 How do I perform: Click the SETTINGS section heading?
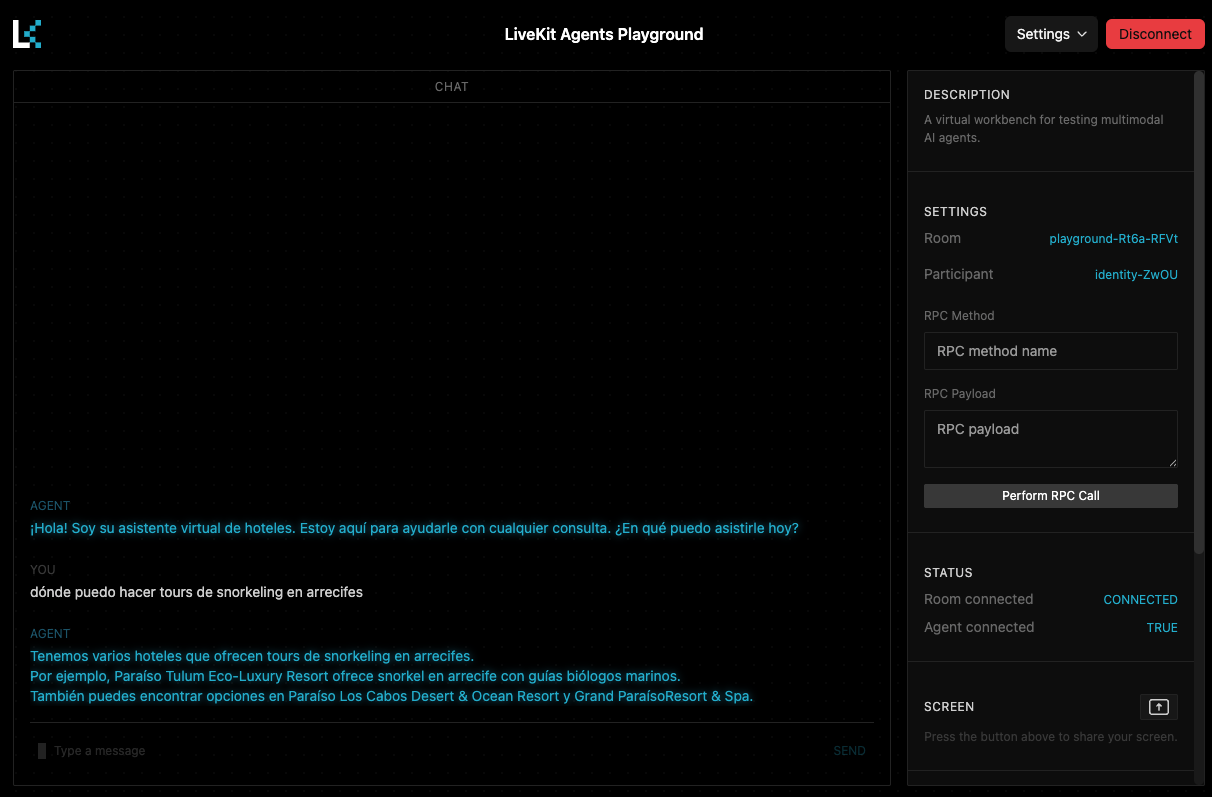pyautogui.click(x=955, y=212)
